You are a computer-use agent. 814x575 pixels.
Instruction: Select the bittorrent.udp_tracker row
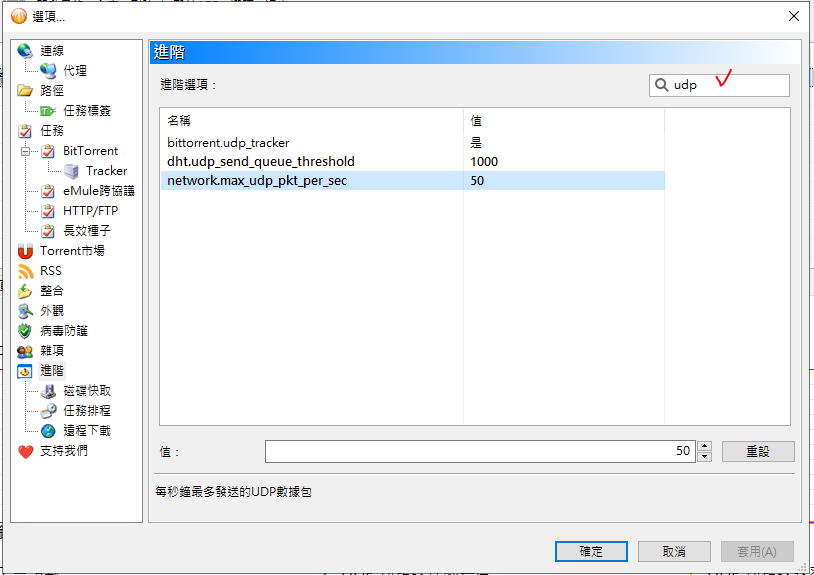coord(413,143)
